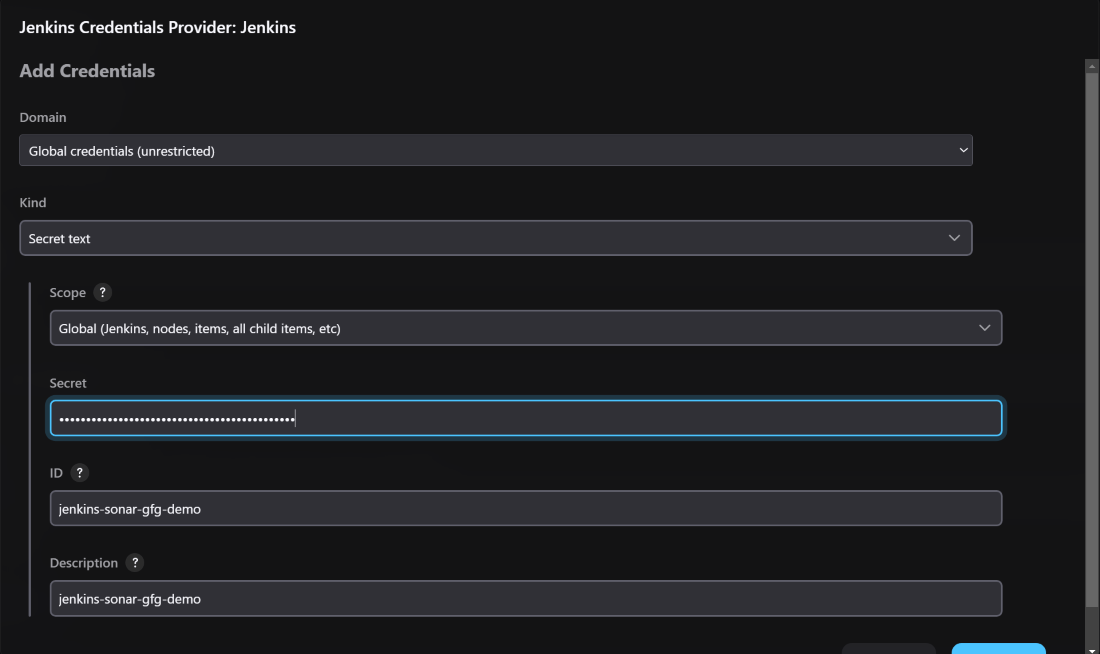Open the Kind dropdown showing Secret text
This screenshot has width=1100, height=654.
point(495,238)
